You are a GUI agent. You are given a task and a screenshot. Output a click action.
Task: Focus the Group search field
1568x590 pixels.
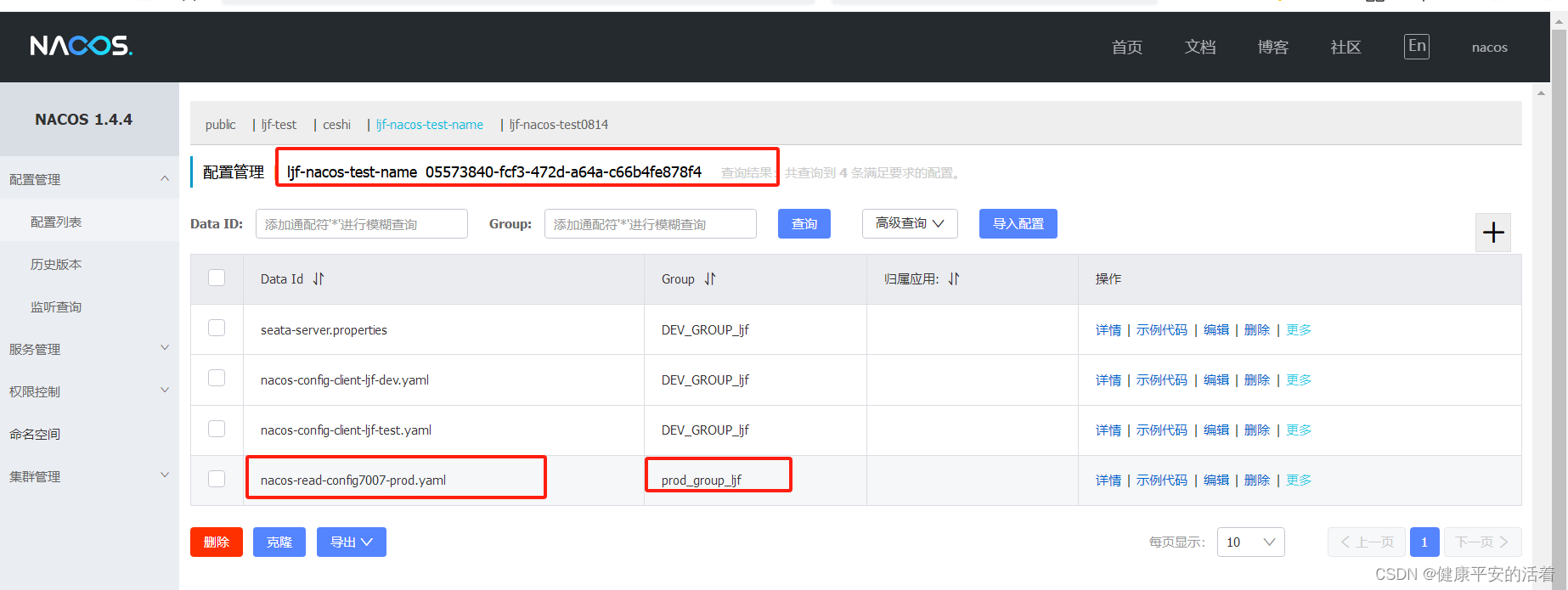(651, 223)
